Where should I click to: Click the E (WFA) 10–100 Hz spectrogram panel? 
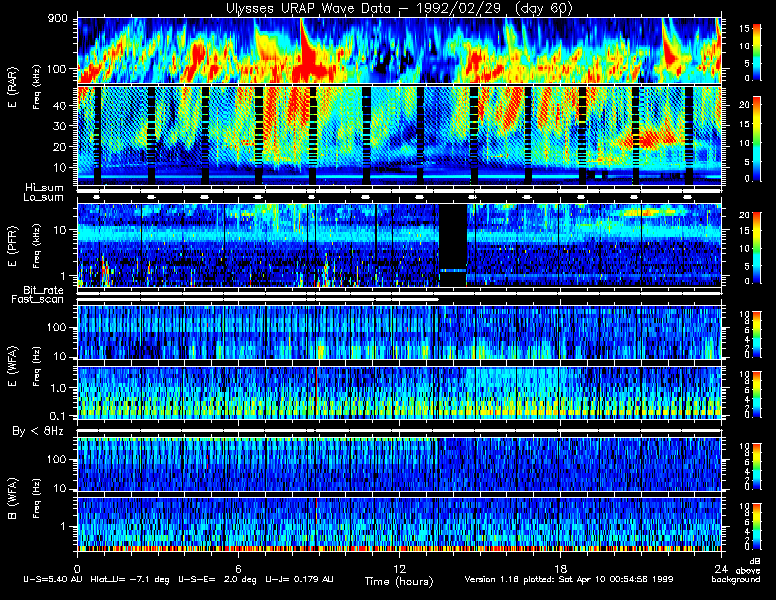(x=399, y=332)
